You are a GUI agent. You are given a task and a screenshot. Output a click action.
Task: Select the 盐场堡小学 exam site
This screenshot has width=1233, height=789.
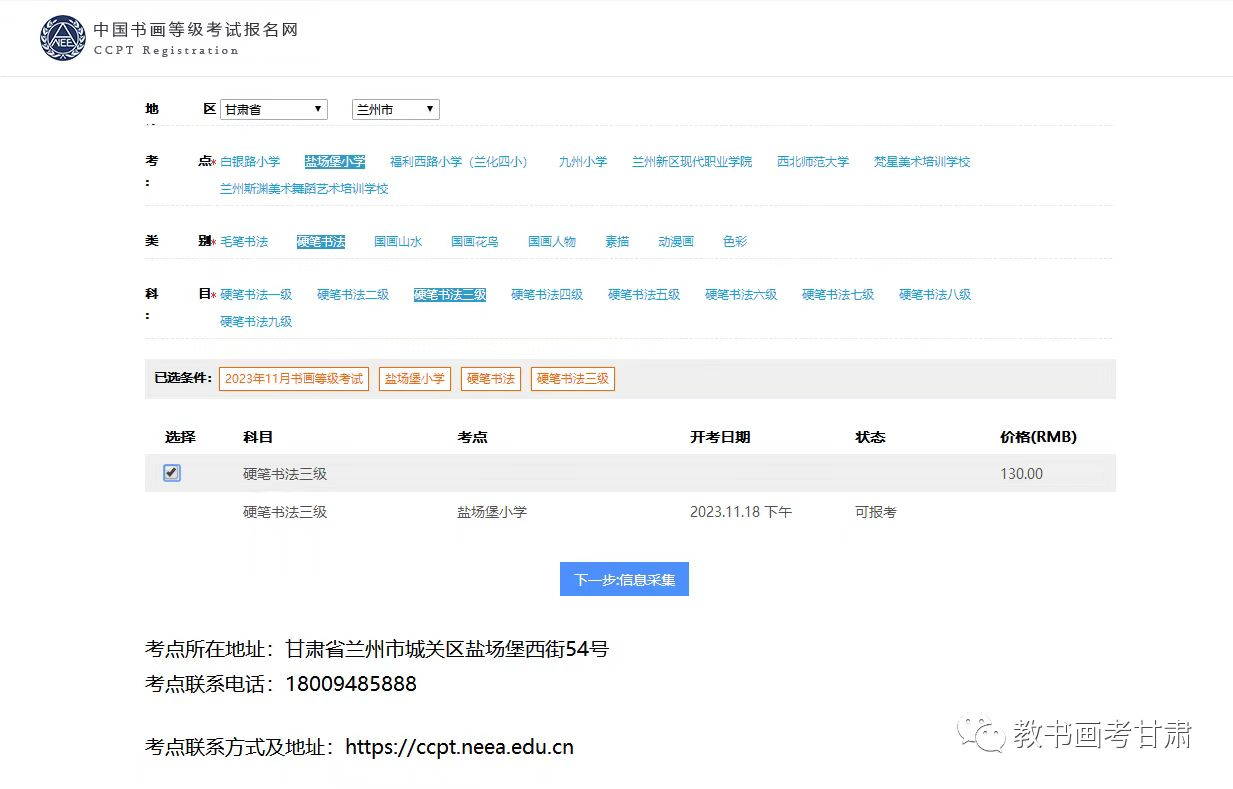point(335,162)
